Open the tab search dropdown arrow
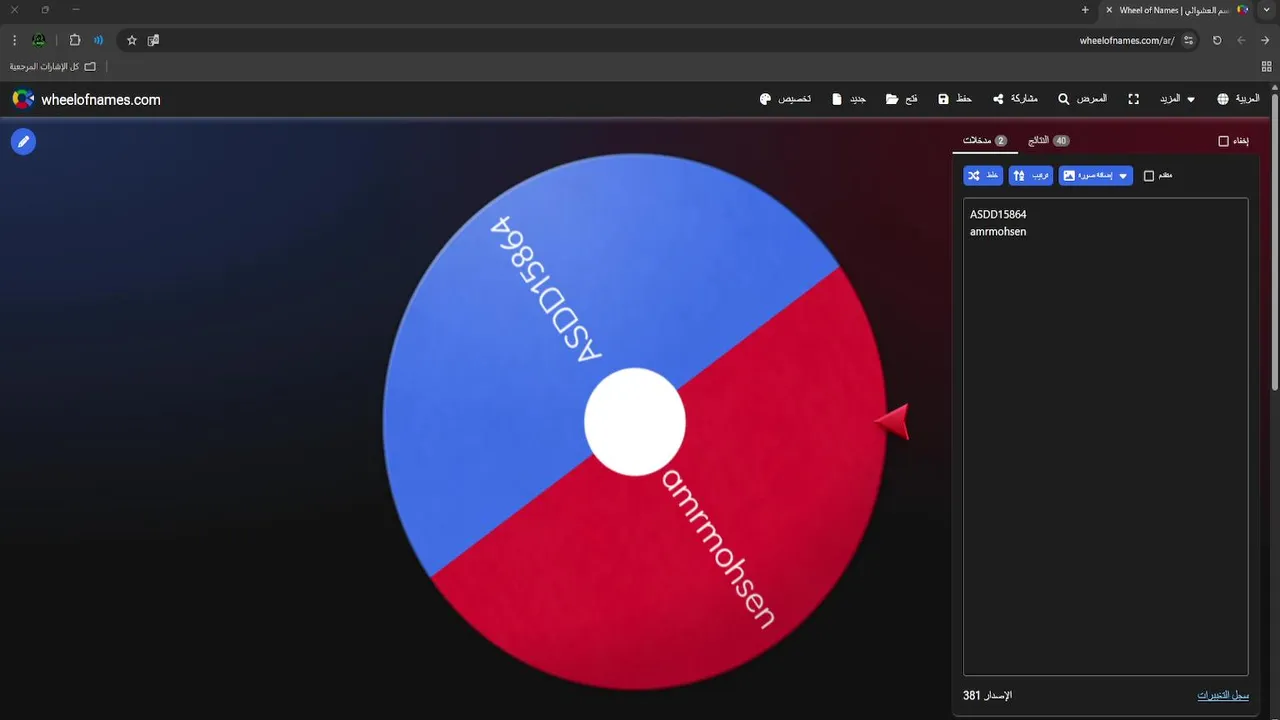The image size is (1280, 720). pos(1267,9)
